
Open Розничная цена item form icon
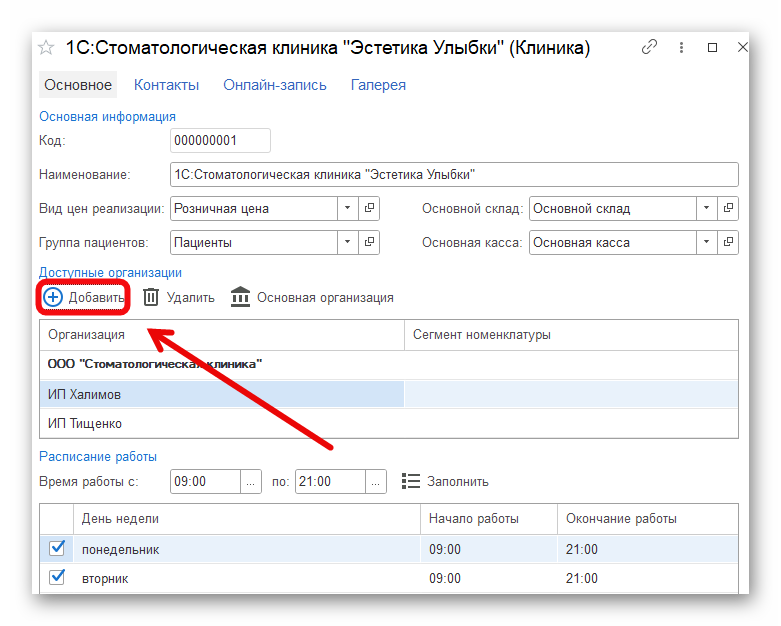tap(369, 208)
